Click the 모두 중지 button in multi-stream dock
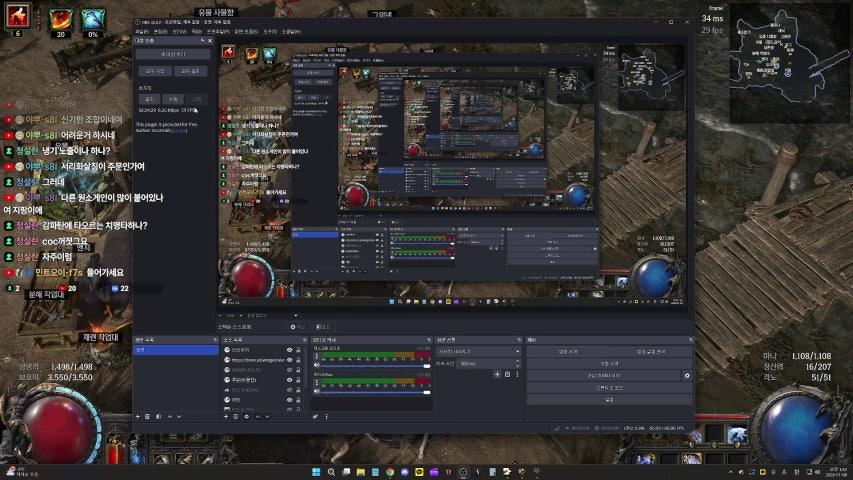The width and height of the screenshot is (853, 480). coord(190,71)
